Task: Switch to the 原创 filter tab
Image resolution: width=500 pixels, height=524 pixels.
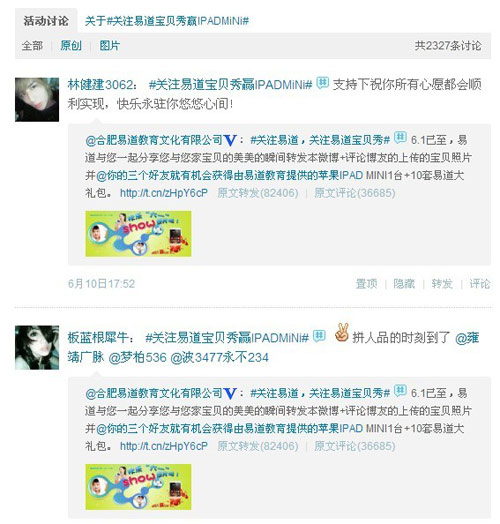Action: point(71,45)
